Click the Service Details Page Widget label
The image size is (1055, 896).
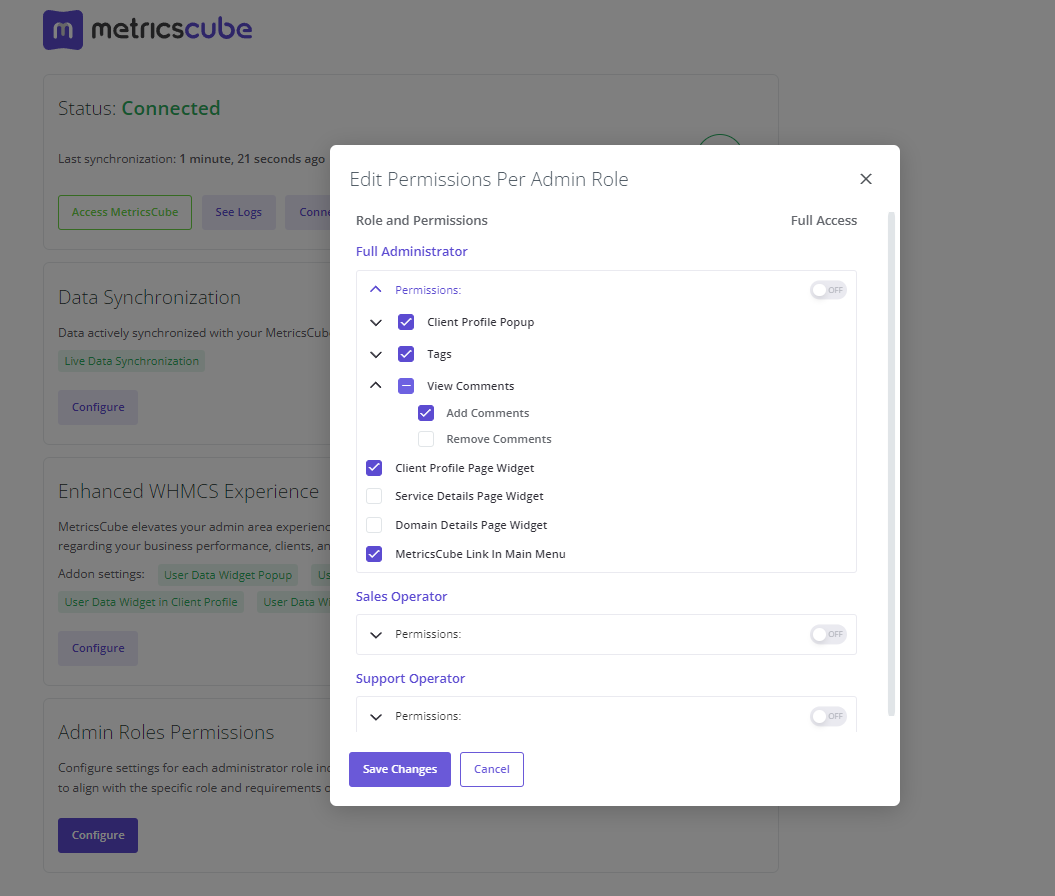pos(469,496)
